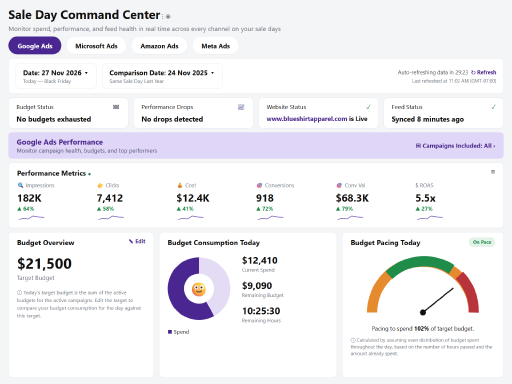Expand the Comparison Date dropdown
Viewport: 512px width, 384px height.
coord(162,76)
